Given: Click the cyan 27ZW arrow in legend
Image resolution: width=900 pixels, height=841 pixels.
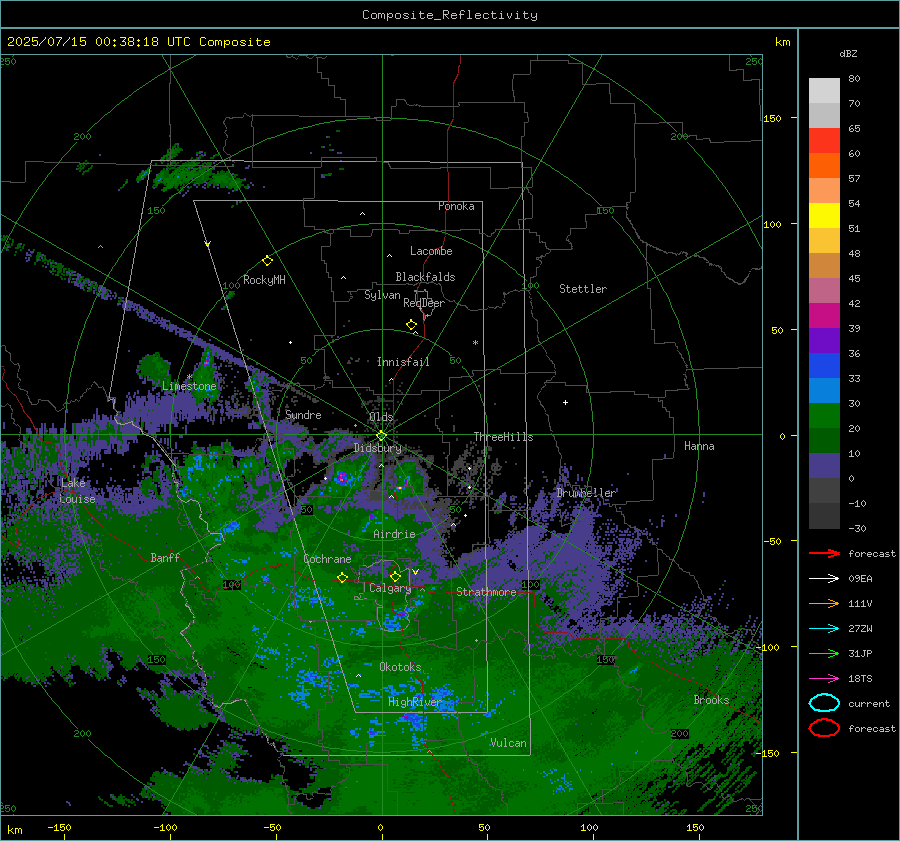Looking at the screenshot, I should [824, 629].
